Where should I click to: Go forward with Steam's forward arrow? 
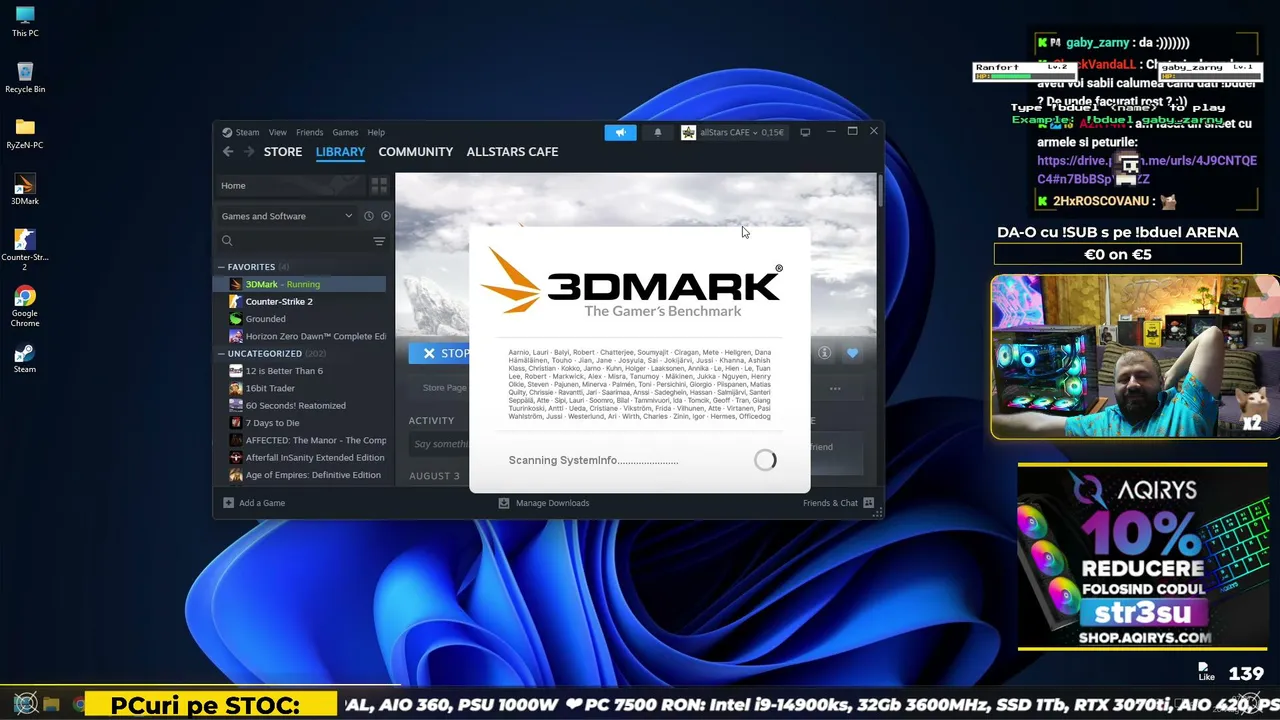[x=248, y=152]
